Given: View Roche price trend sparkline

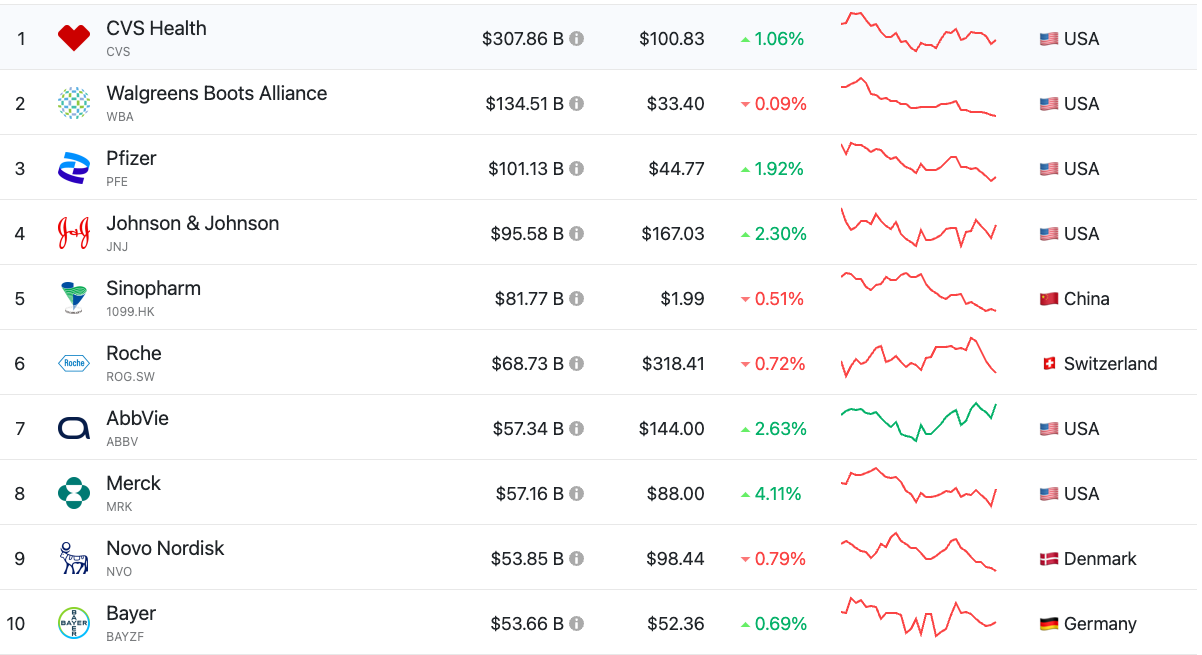Looking at the screenshot, I should (918, 357).
